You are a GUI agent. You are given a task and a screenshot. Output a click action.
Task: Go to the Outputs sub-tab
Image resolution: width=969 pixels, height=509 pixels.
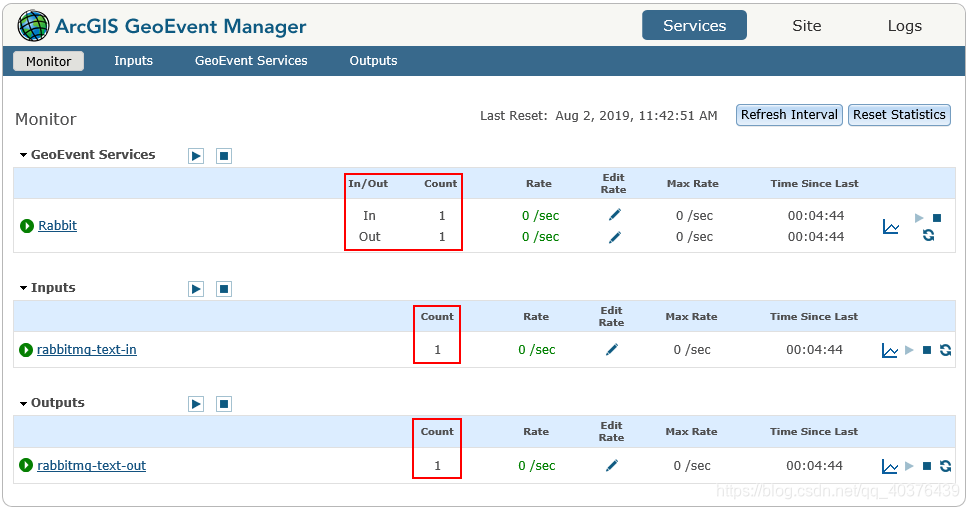(373, 61)
